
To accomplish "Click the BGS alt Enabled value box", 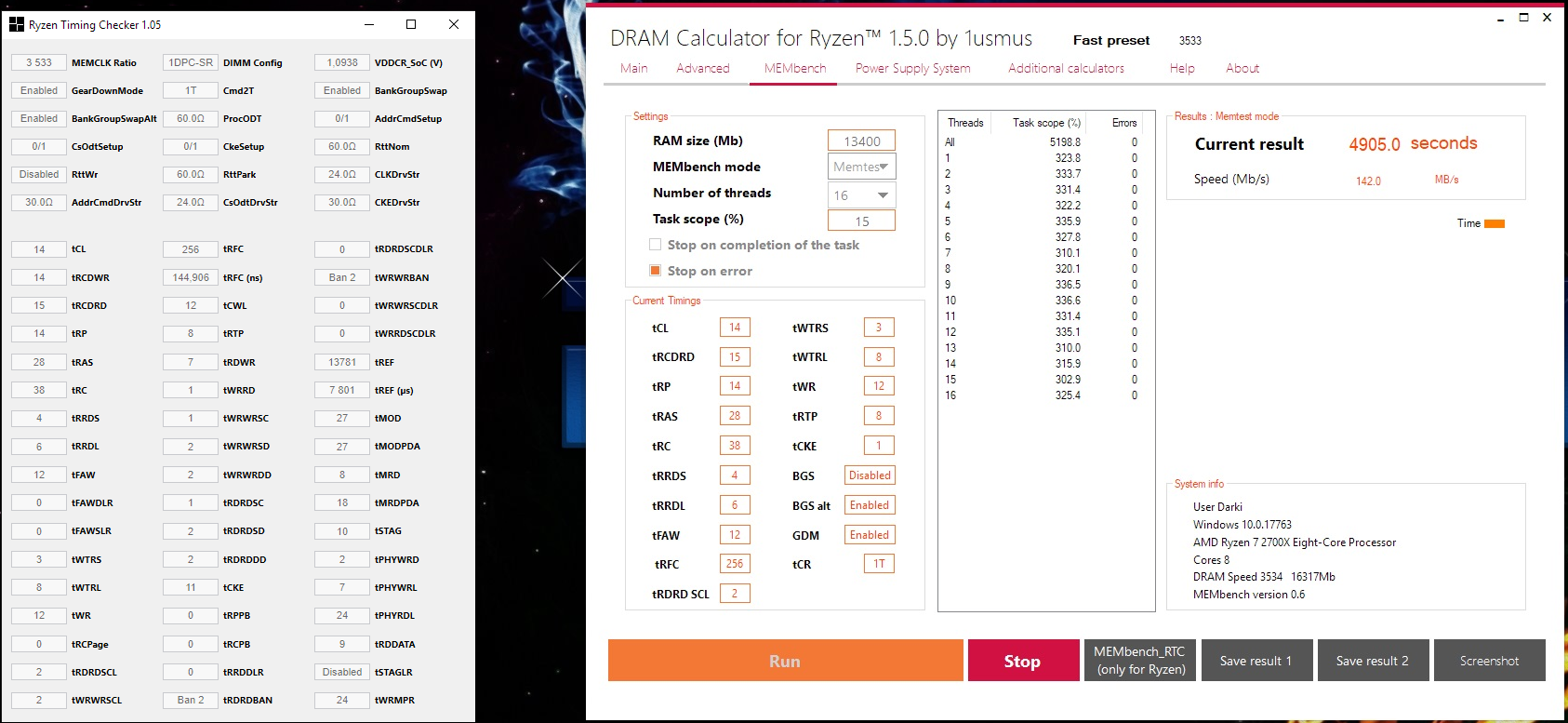I will [870, 505].
